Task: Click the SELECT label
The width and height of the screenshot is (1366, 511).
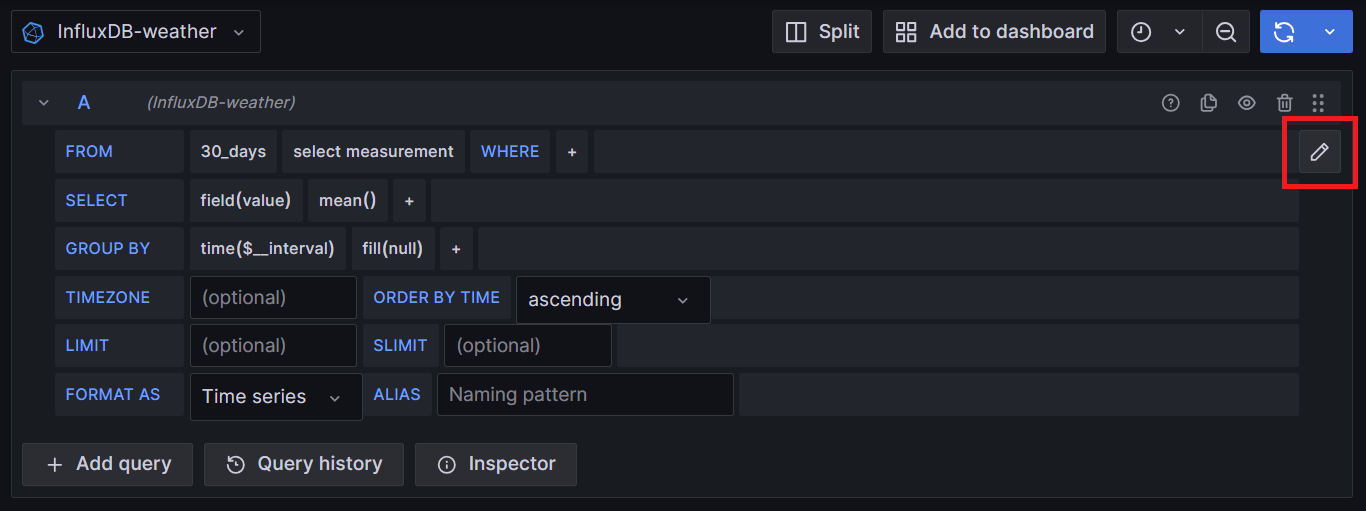Action: (x=96, y=200)
